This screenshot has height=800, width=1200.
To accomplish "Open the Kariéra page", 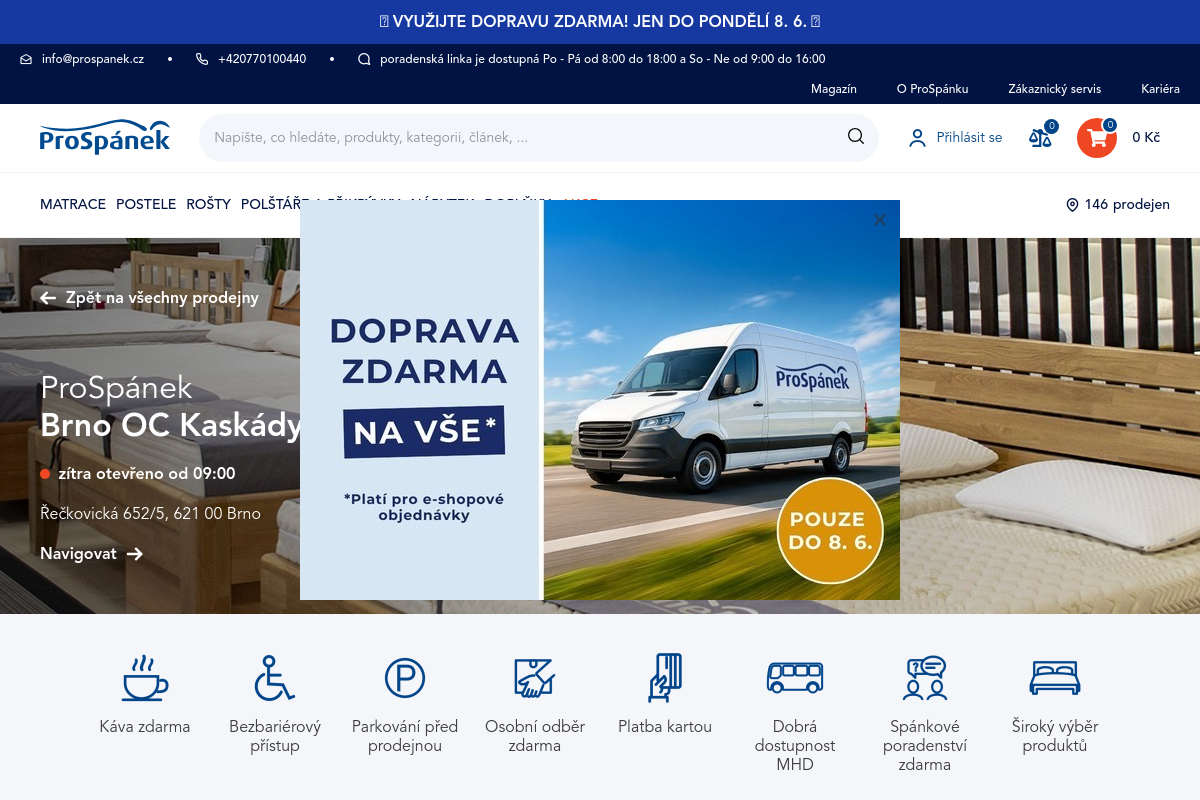I will (x=1161, y=89).
